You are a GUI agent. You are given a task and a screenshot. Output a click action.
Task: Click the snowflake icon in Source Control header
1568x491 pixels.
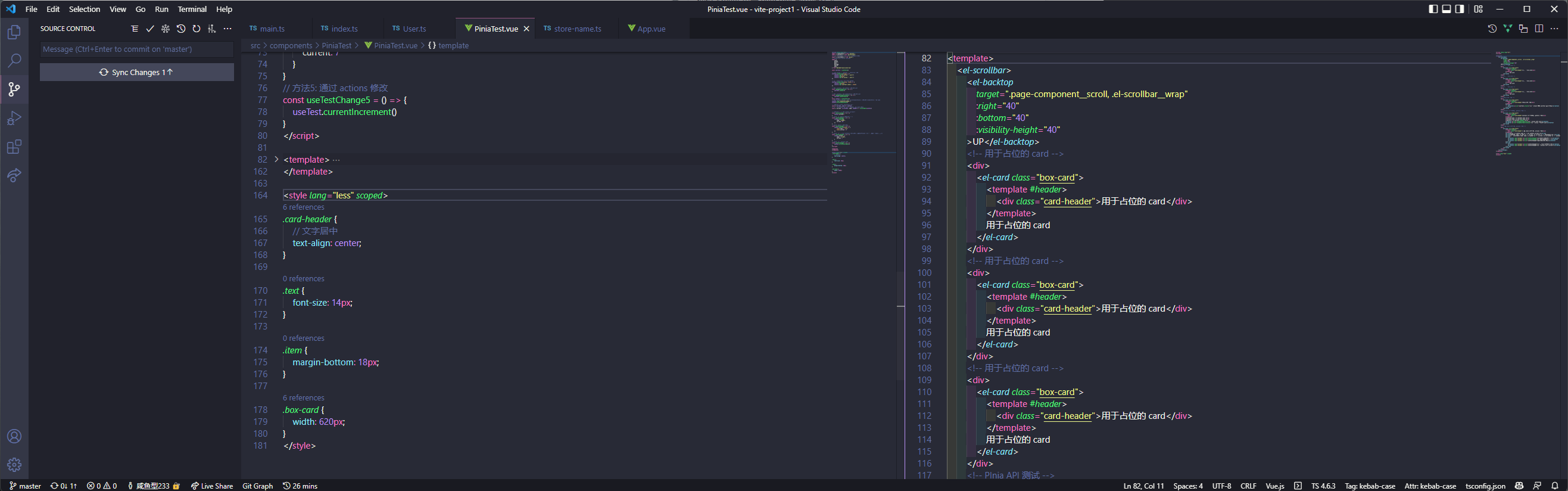pos(166,29)
